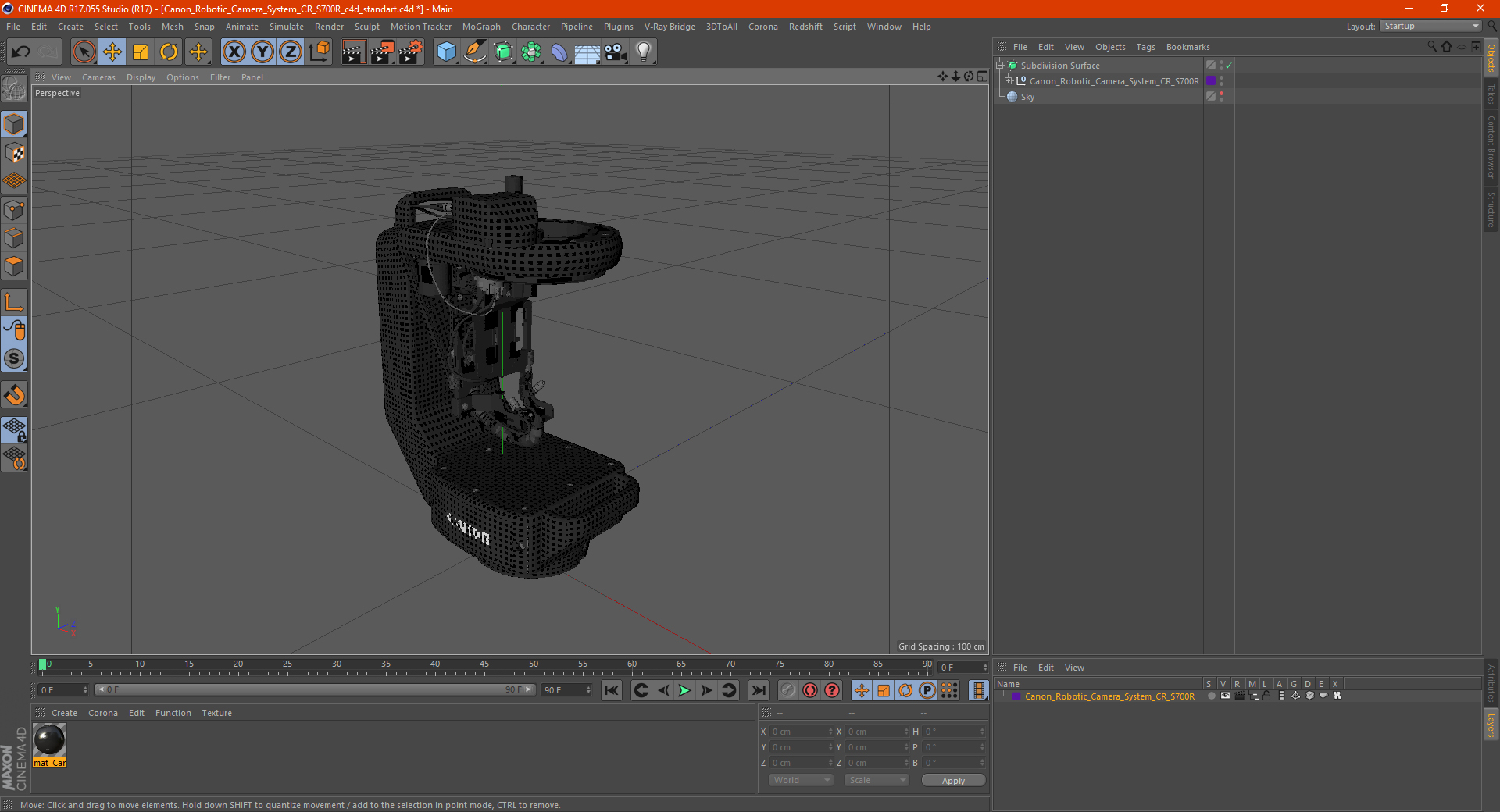Switch to Polygons mode
Screen dimensions: 1500x812
[14, 266]
